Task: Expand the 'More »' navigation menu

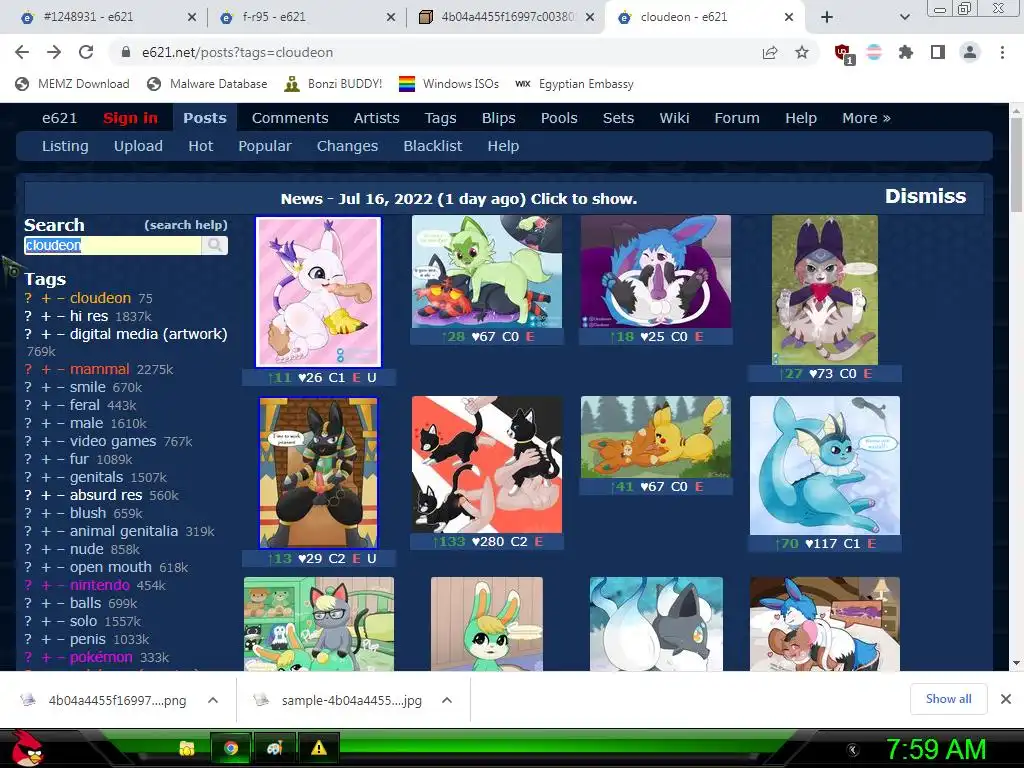Action: coord(866,118)
